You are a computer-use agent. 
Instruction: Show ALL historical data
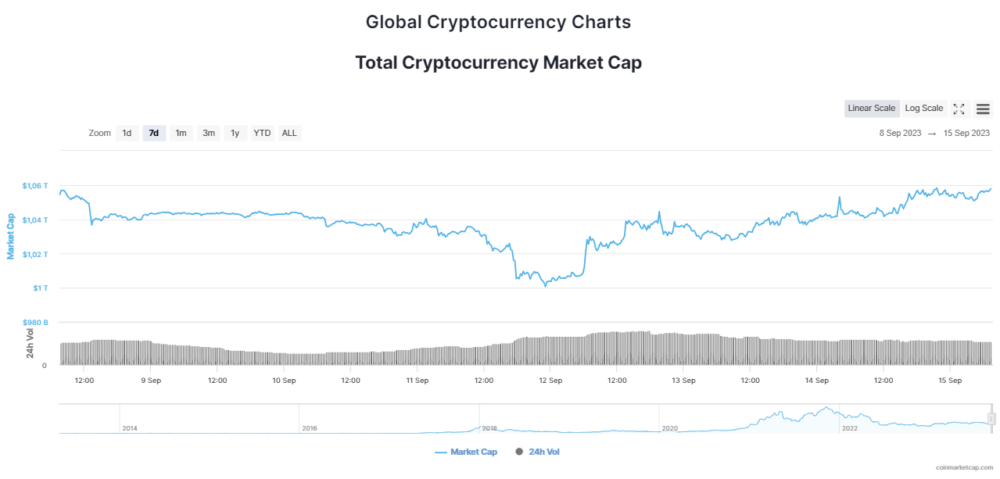tap(289, 133)
